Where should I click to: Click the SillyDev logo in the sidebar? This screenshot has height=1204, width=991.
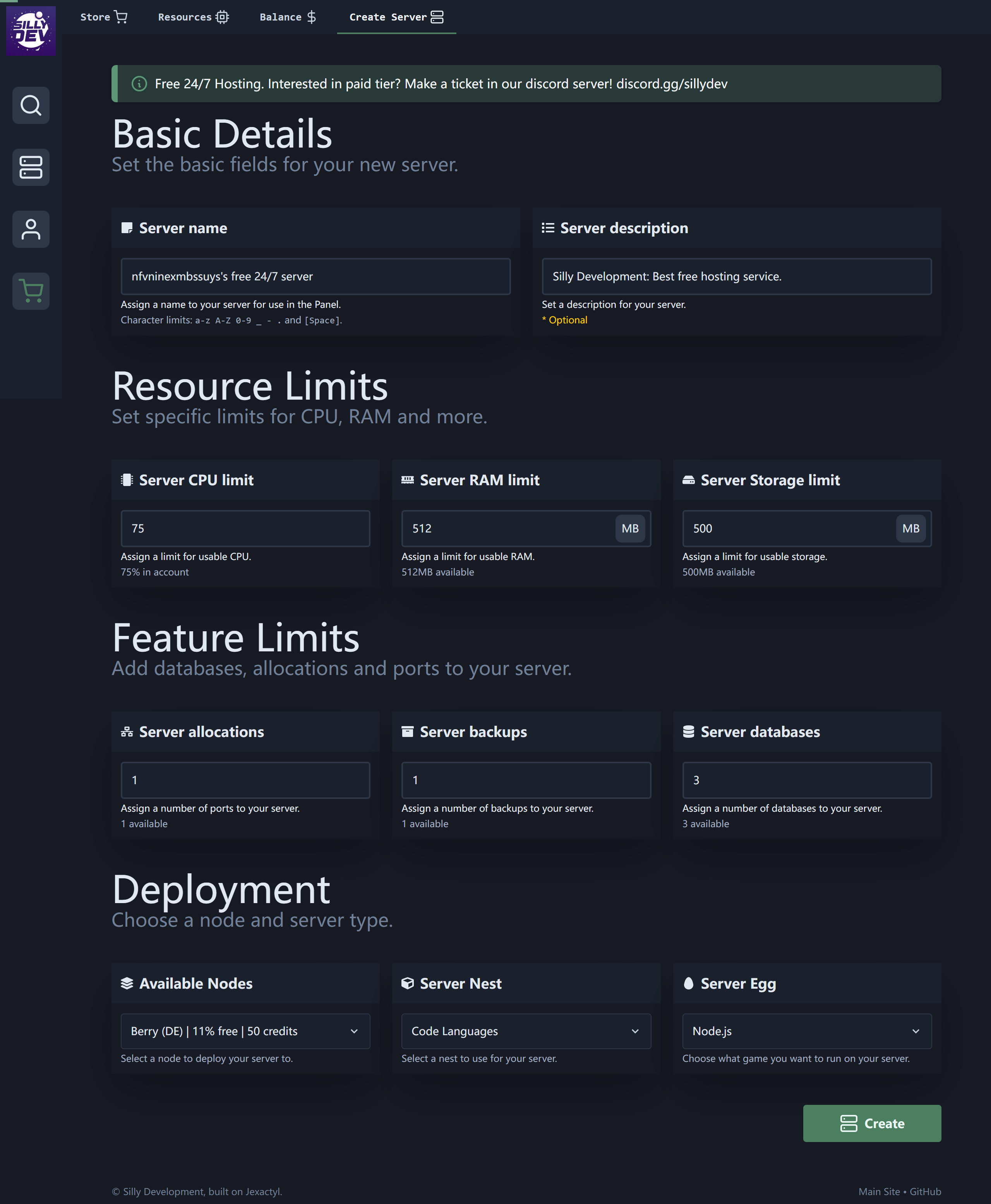pyautogui.click(x=31, y=30)
